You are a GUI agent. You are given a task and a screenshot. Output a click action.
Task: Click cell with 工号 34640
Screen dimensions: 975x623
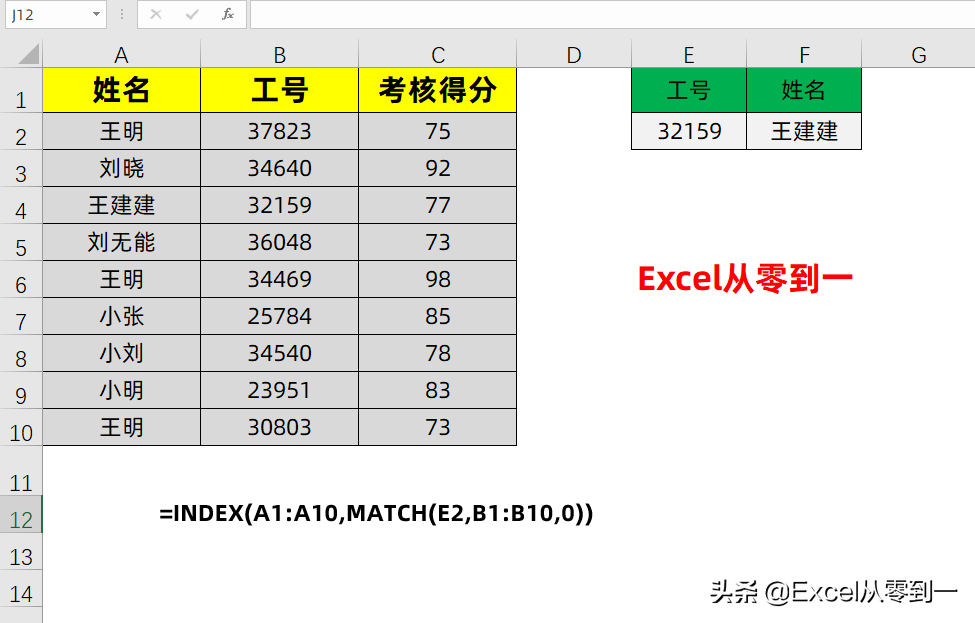pos(279,168)
